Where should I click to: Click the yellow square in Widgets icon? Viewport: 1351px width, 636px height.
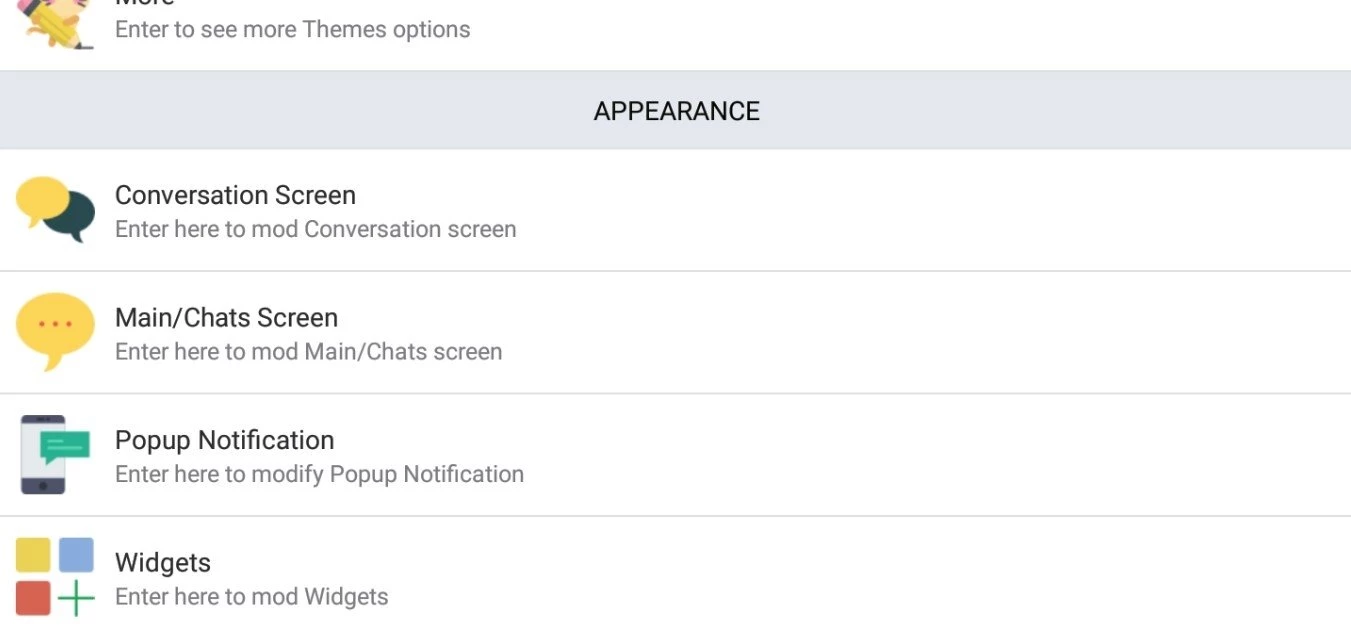tap(33, 555)
